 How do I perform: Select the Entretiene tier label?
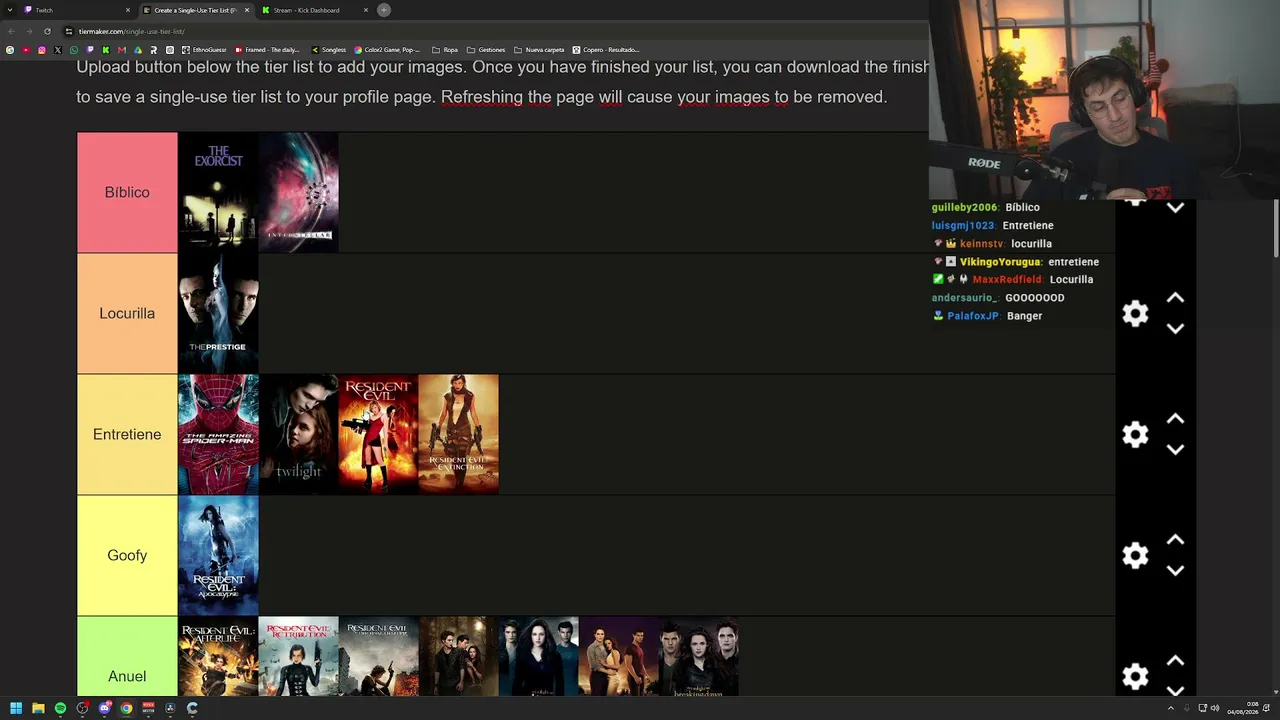click(x=127, y=434)
